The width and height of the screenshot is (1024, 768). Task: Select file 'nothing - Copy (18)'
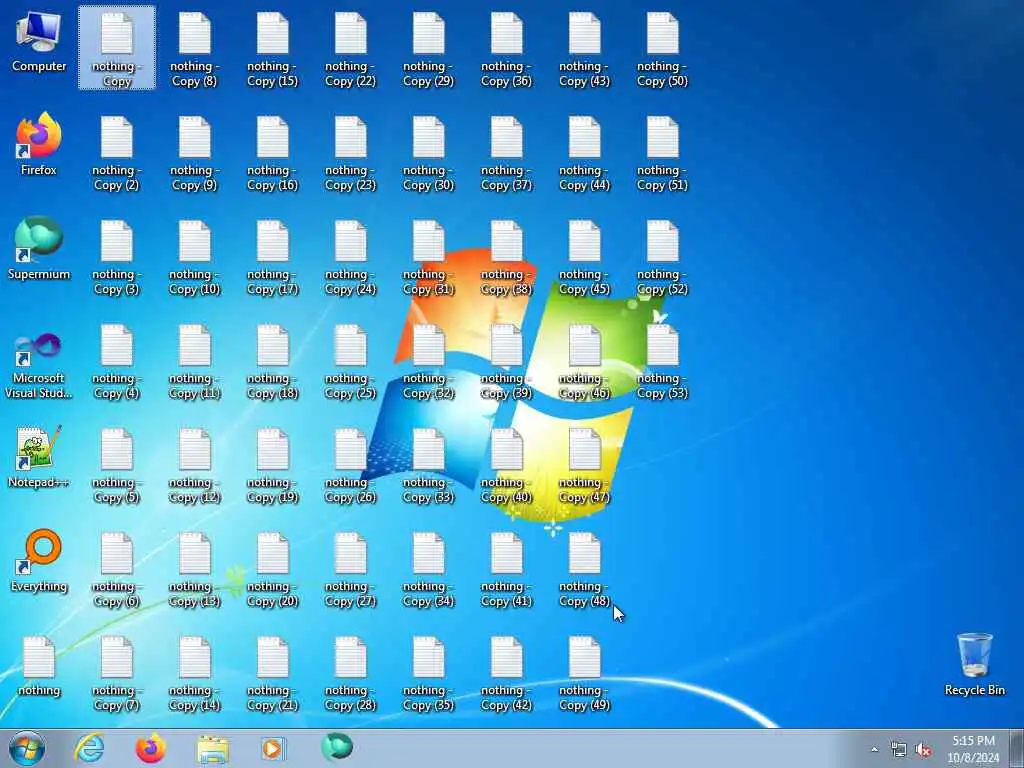tap(272, 362)
